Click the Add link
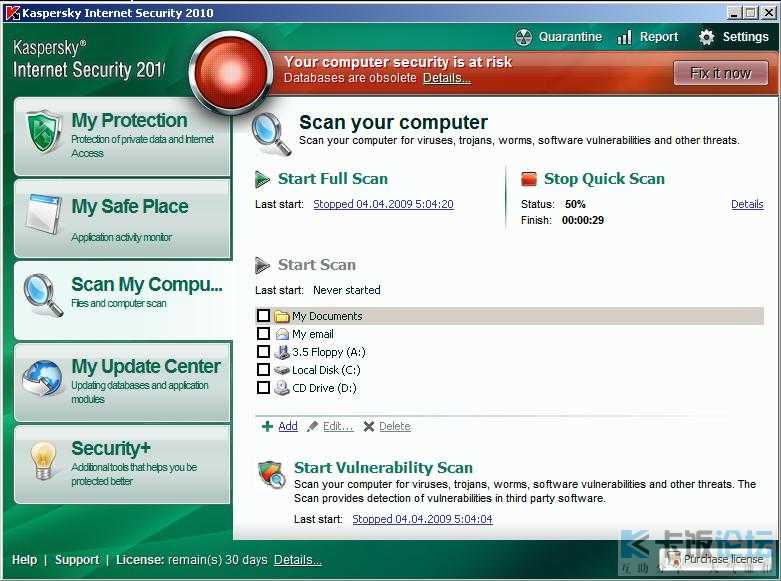Screen dimensions: 781x581 click(288, 427)
